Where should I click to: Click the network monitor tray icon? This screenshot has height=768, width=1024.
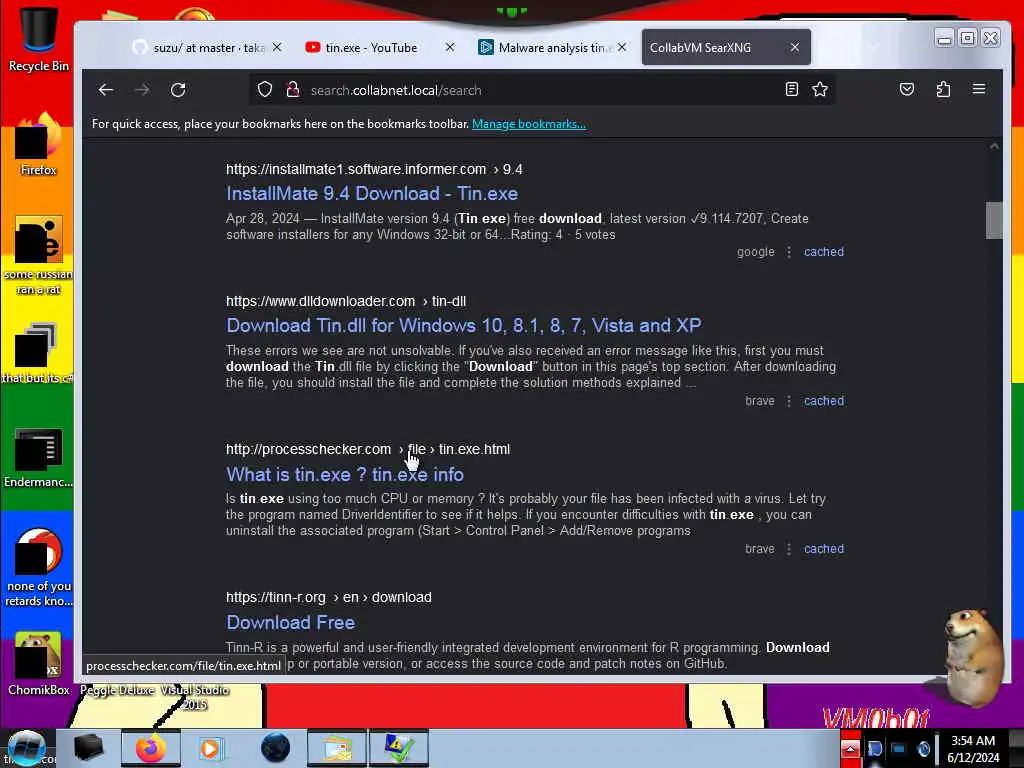(x=899, y=749)
